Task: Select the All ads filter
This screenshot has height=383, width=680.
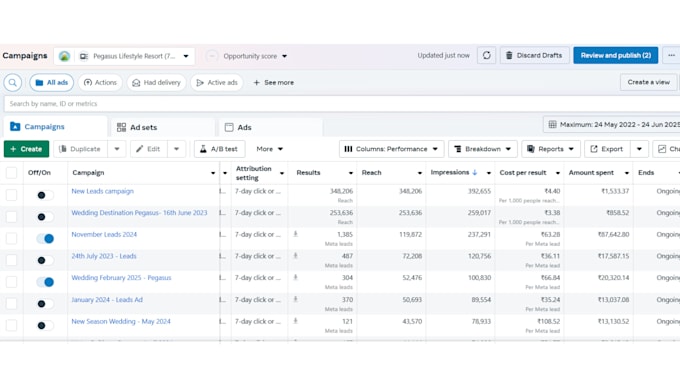Action: pos(52,82)
